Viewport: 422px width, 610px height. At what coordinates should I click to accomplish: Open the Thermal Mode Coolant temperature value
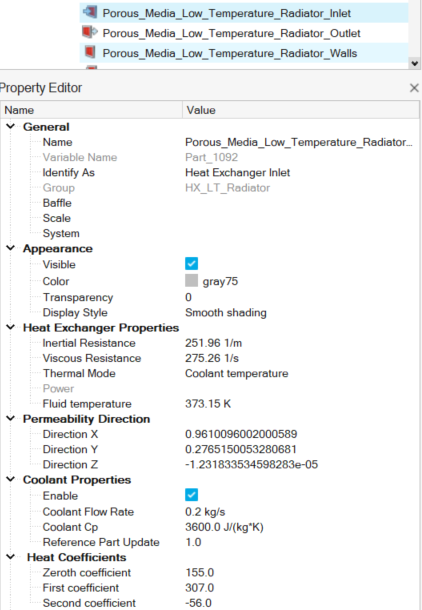pyautogui.click(x=236, y=373)
